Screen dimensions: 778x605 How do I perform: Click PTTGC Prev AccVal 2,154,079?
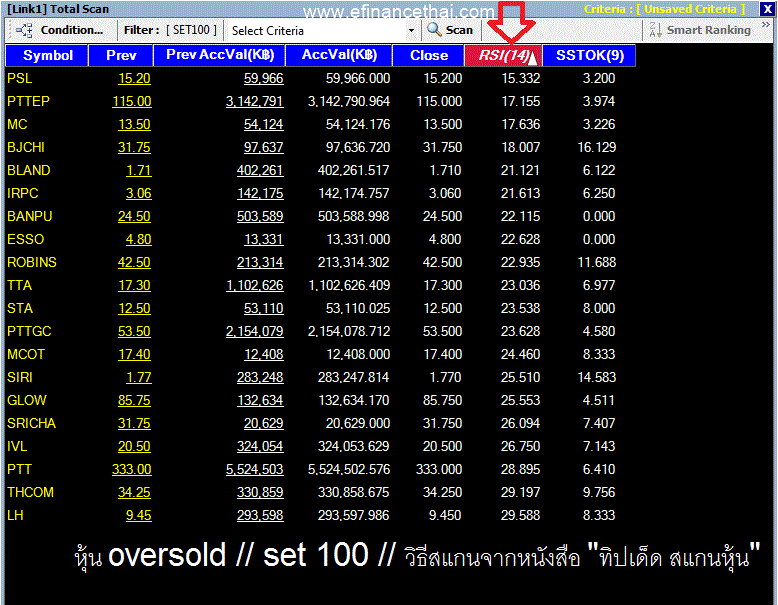pyautogui.click(x=255, y=331)
